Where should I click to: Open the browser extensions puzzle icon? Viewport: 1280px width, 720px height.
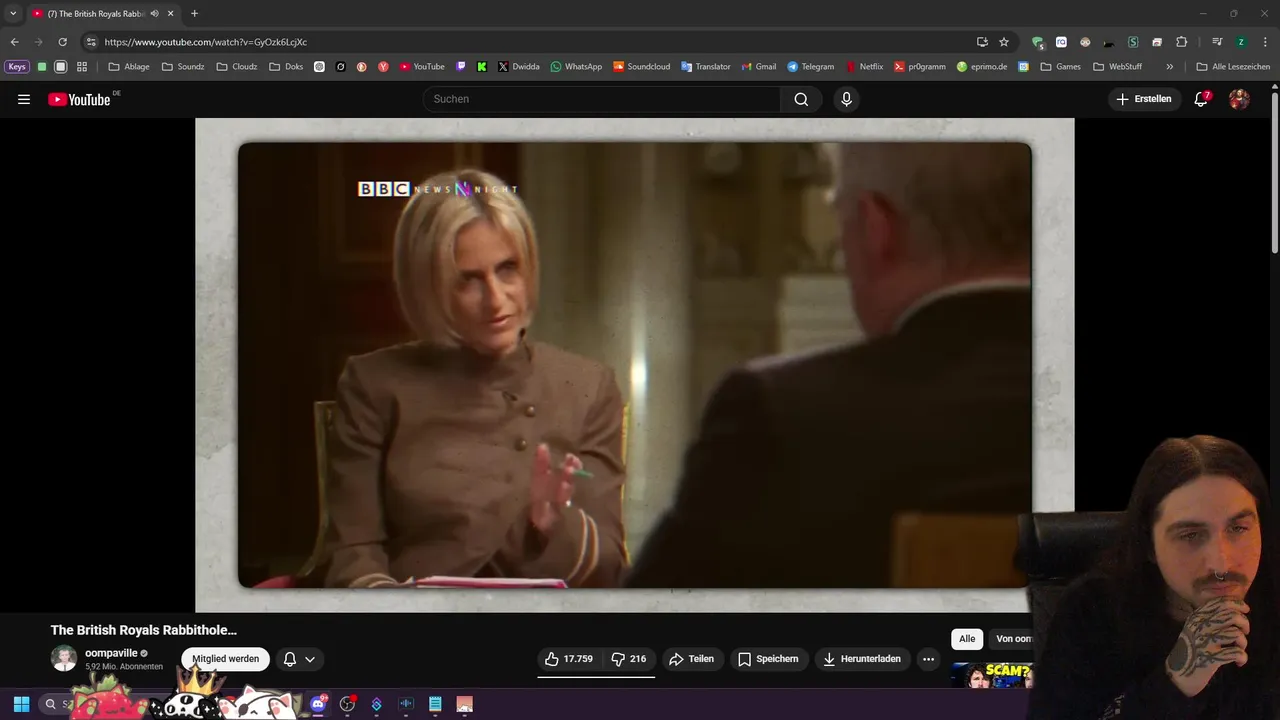click(1181, 42)
